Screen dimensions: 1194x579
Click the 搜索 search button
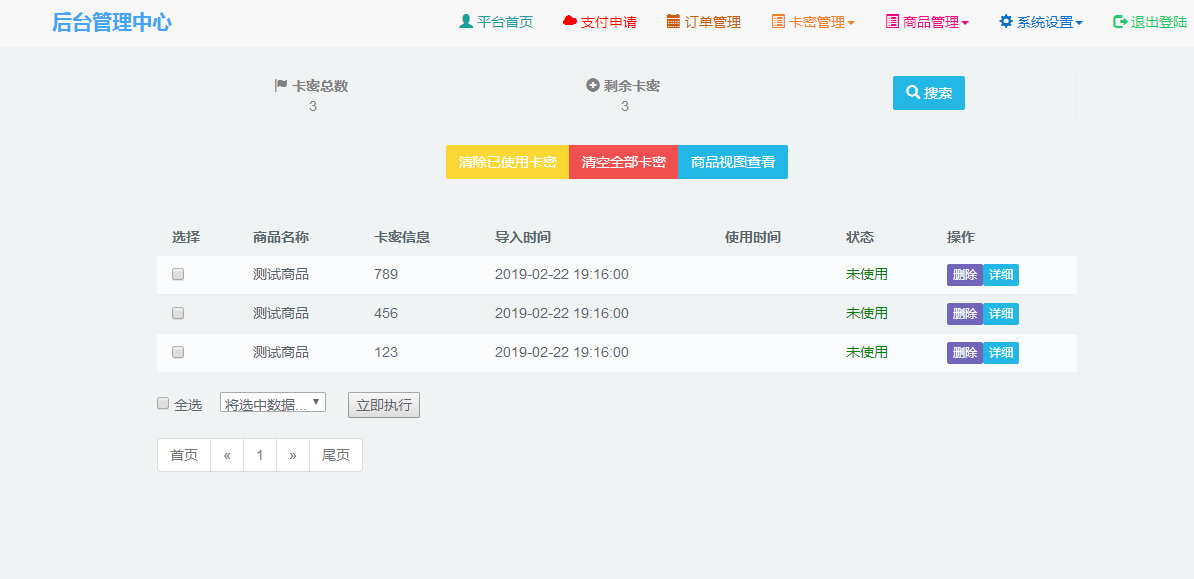(x=928, y=92)
